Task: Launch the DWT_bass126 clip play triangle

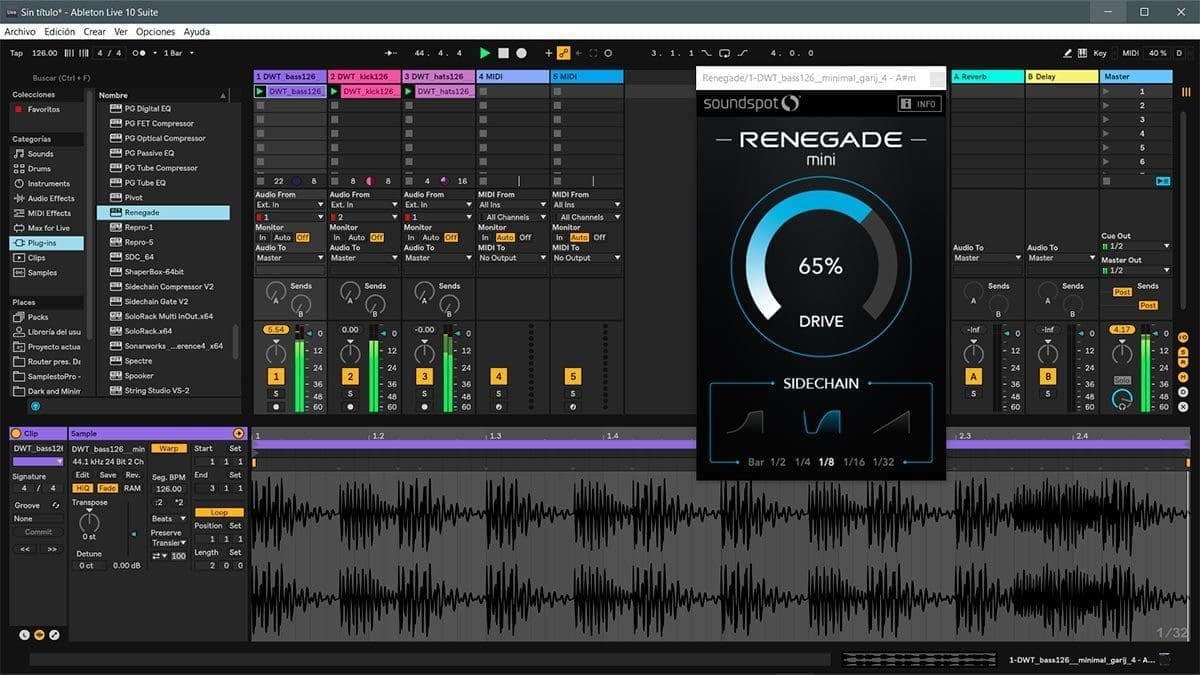Action: click(261, 91)
